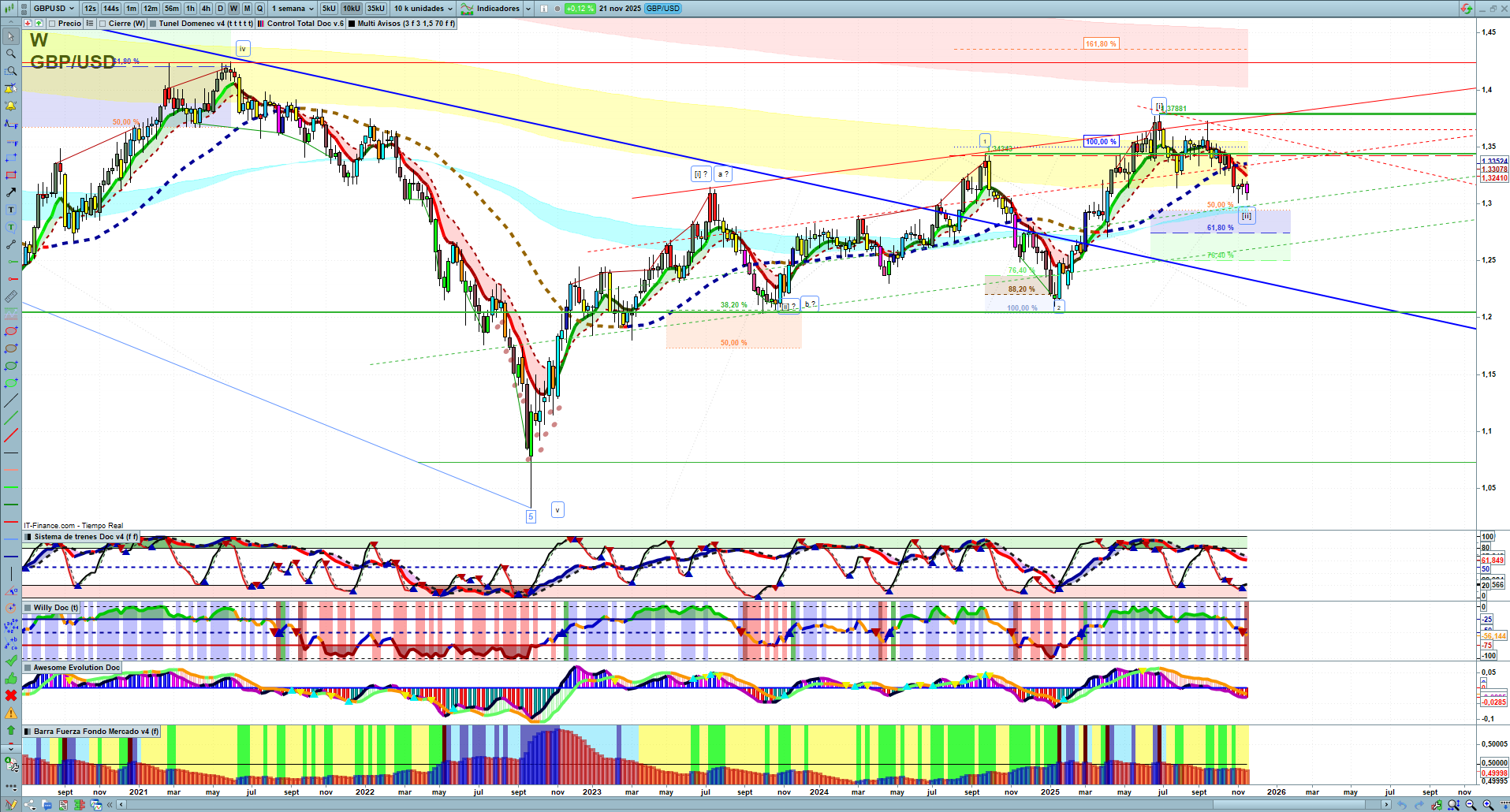Toggle Multi Avisos indicator visibility

click(x=352, y=24)
